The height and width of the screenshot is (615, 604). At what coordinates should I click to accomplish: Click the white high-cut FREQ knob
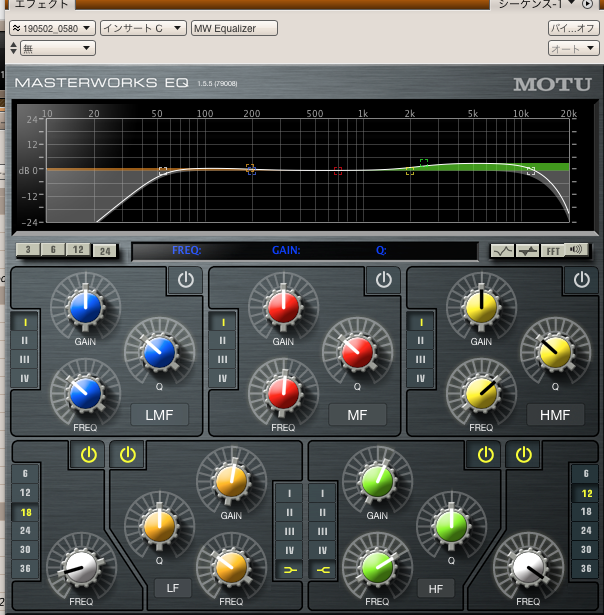coord(528,568)
